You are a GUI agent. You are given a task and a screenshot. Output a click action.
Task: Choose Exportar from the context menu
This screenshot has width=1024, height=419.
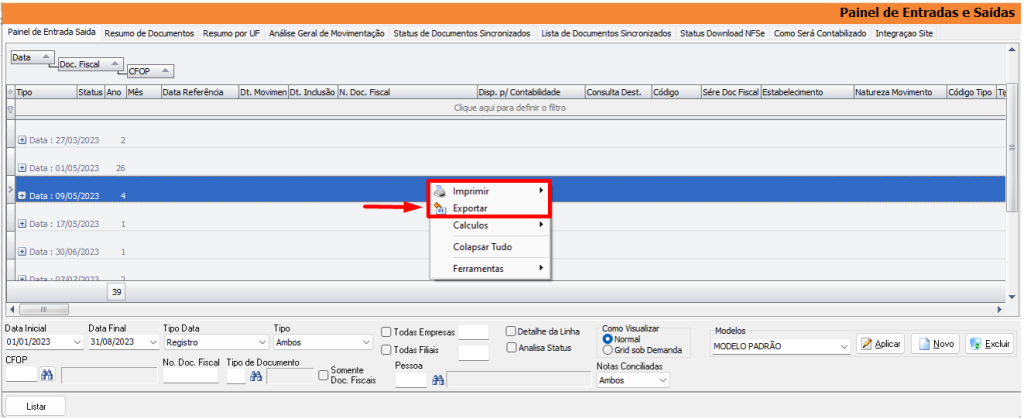(489, 208)
